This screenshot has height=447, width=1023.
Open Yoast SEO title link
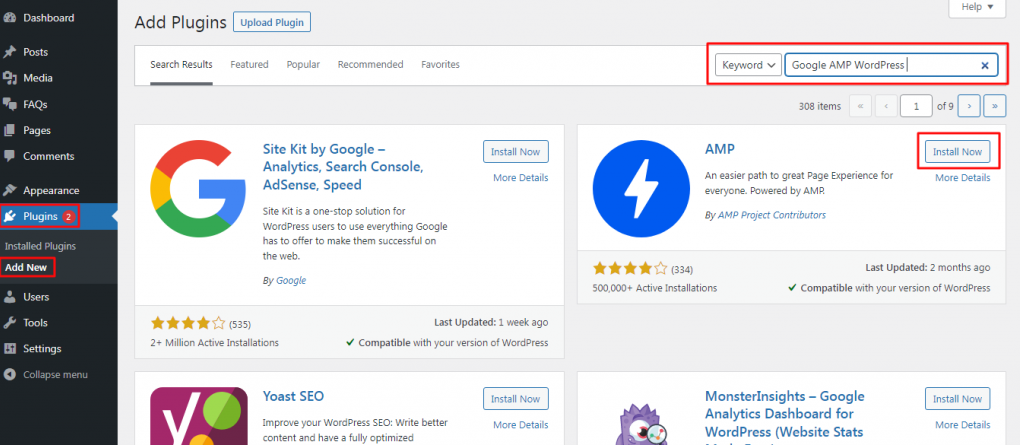coord(293,396)
